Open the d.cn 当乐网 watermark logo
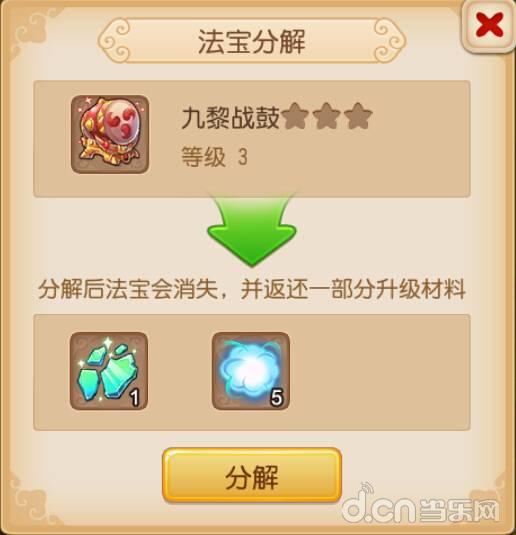516x535 pixels. pos(419,506)
